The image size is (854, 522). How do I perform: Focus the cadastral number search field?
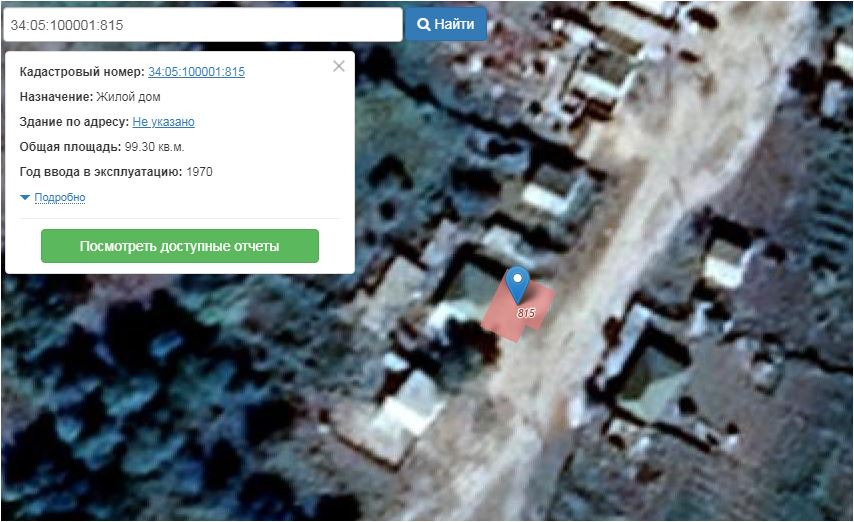tap(203, 25)
